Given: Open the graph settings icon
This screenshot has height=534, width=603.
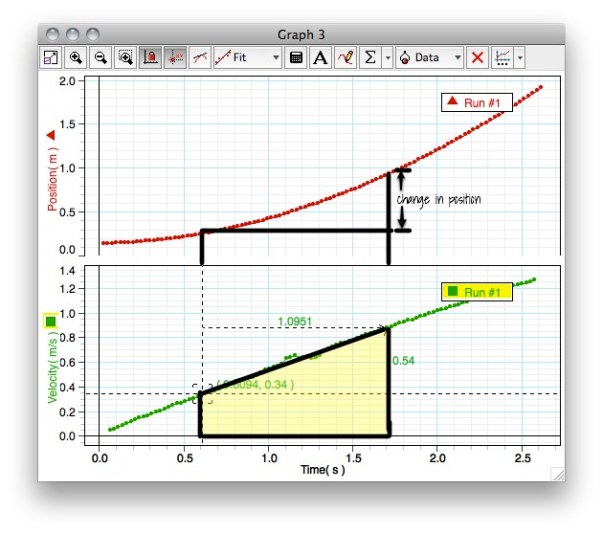Looking at the screenshot, I should pyautogui.click(x=502, y=58).
